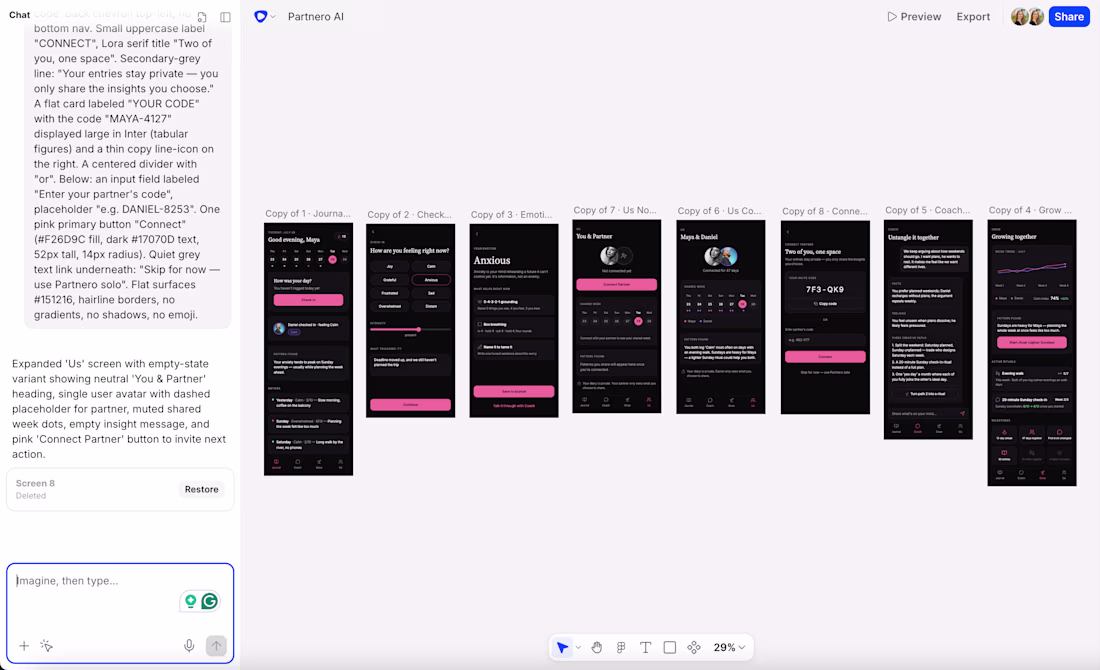
Task: Click the 'Maya & Daniel' screen thumbnail
Action: [x=720, y=317]
